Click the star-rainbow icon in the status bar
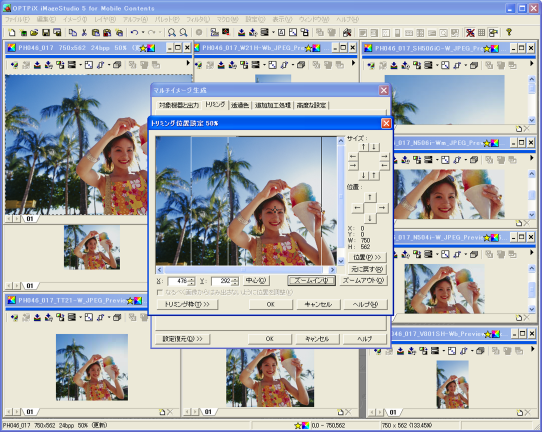Screen dimensions: 542x432 click(x=301, y=425)
